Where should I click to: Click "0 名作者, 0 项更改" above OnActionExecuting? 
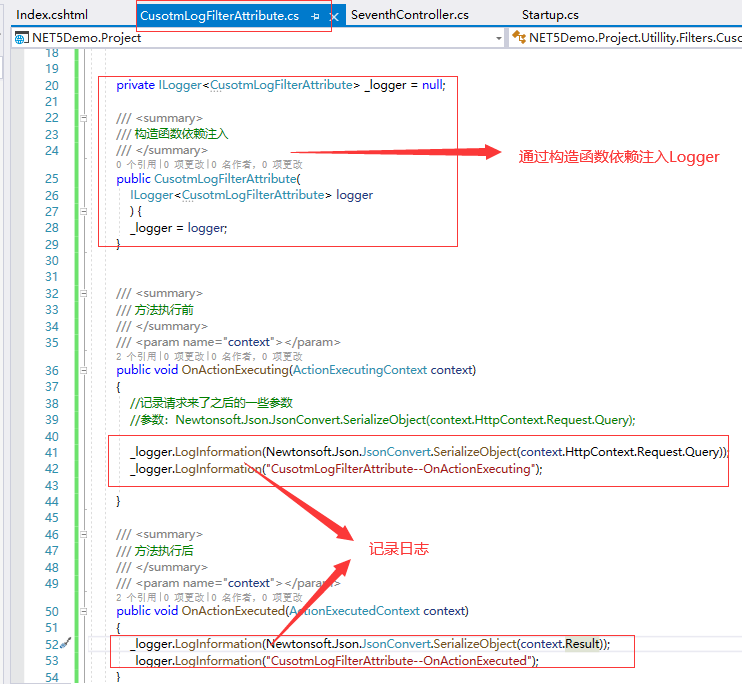pos(256,356)
